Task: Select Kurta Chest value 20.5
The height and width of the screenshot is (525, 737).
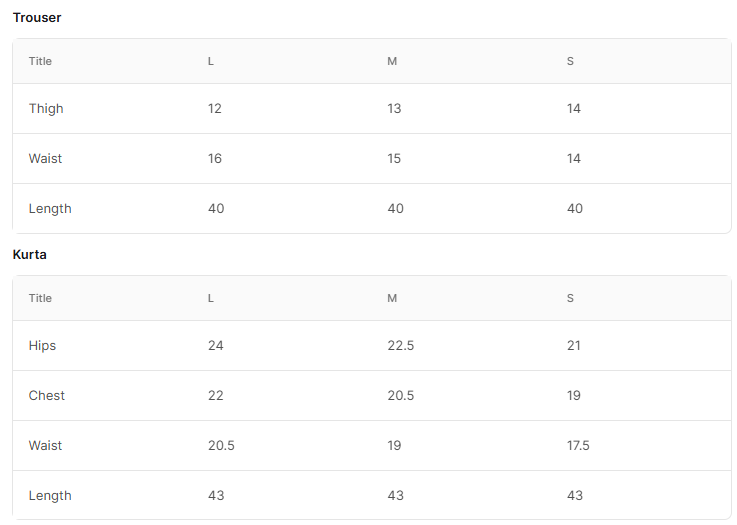Action: coord(400,395)
